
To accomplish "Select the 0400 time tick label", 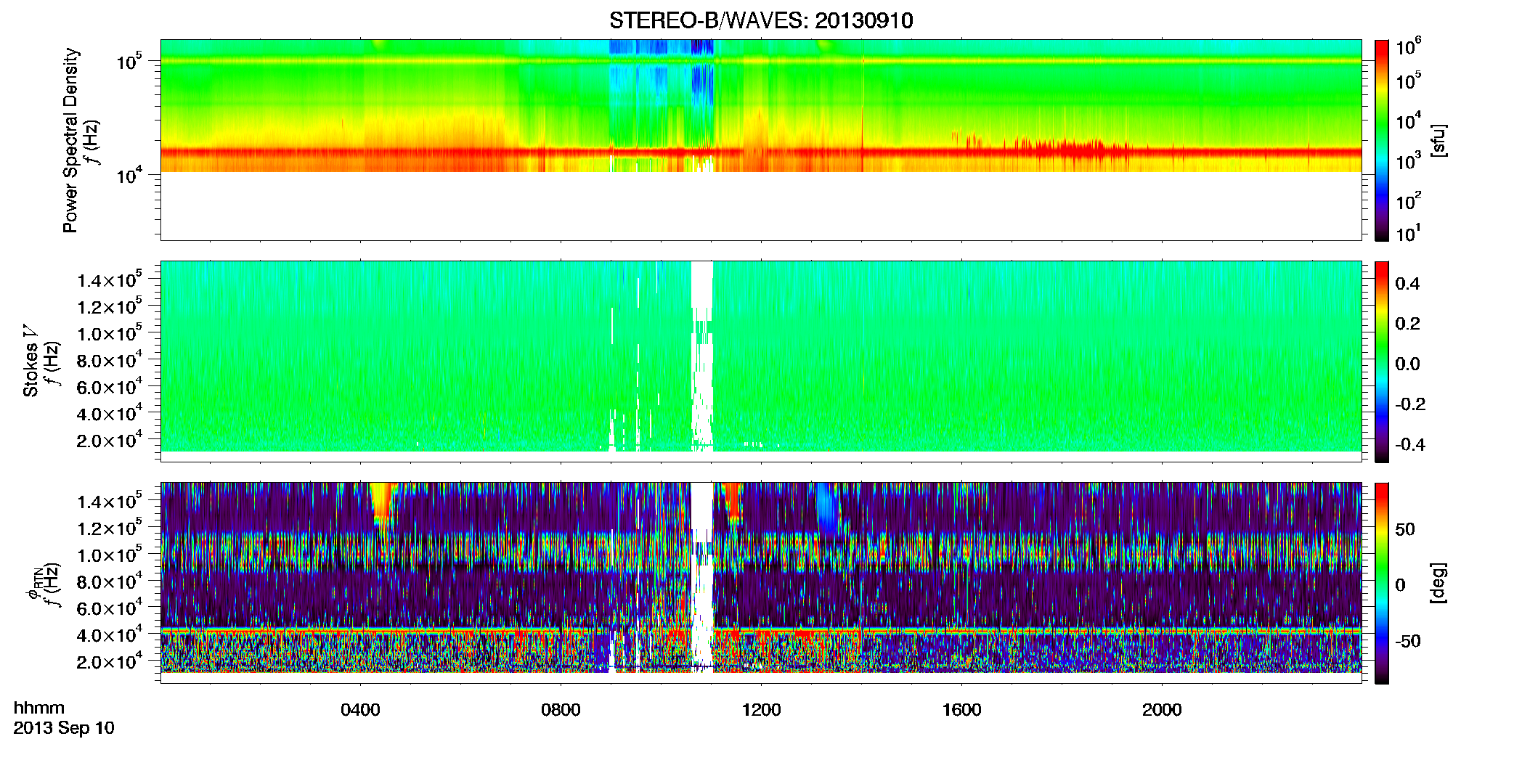I will 360,710.
